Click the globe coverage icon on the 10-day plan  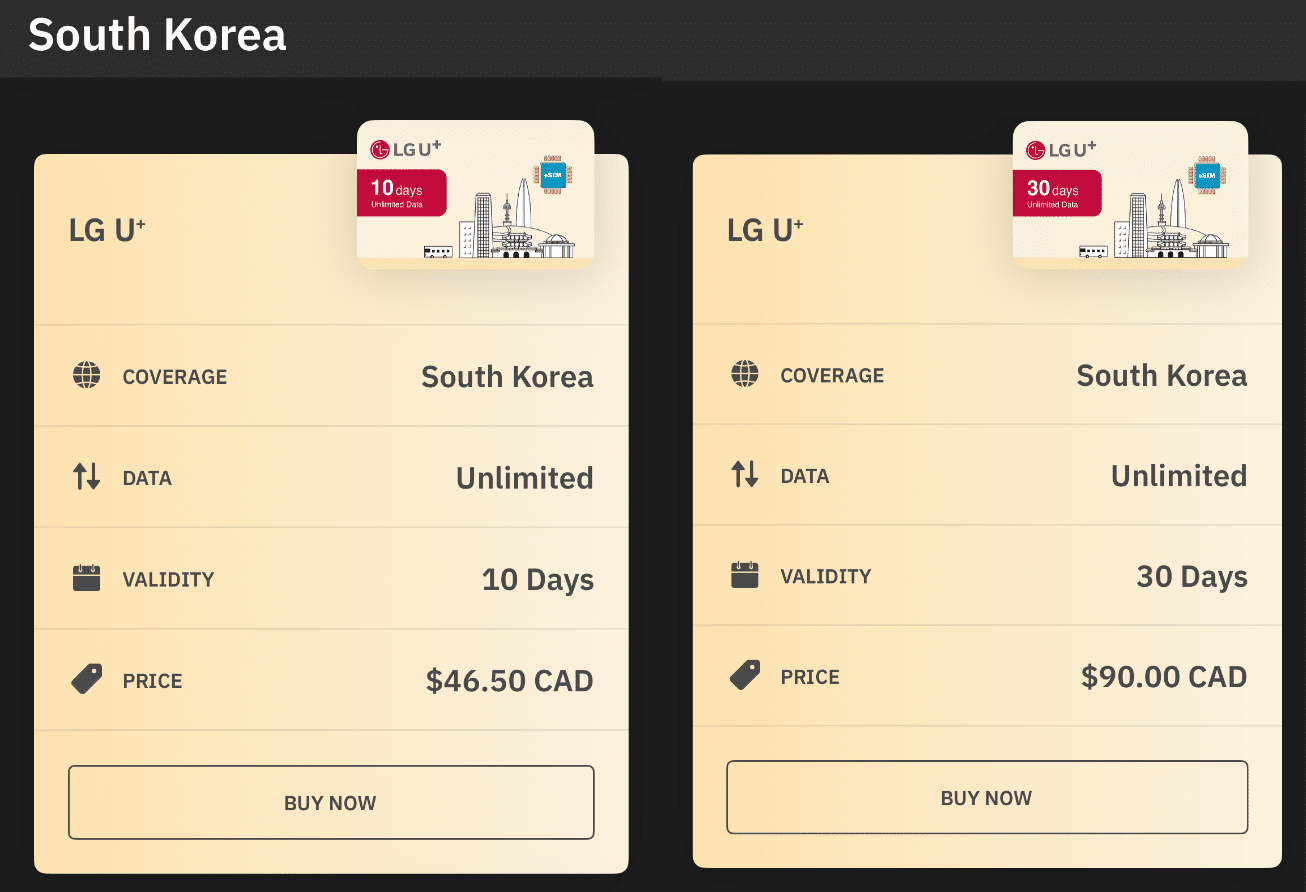[x=87, y=376]
